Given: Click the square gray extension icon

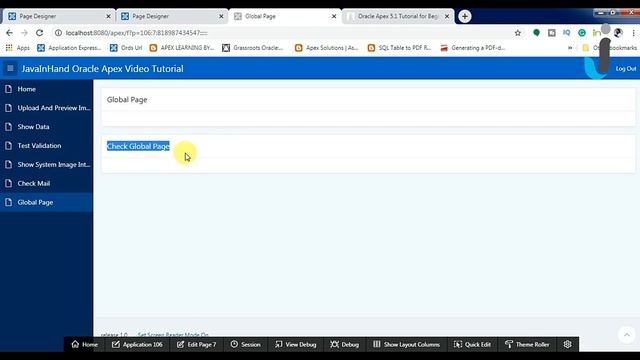Looking at the screenshot, I should point(551,33).
